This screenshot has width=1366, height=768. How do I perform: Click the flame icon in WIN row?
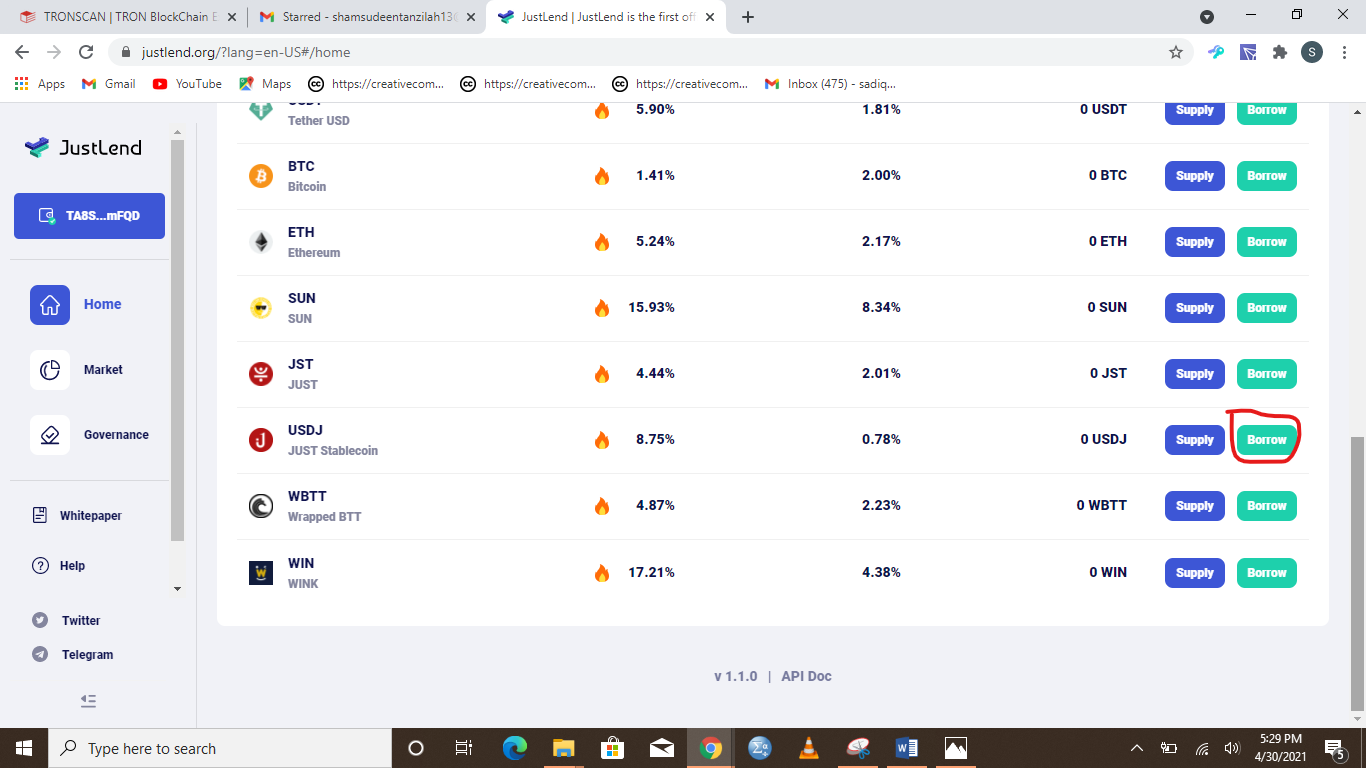coord(602,573)
